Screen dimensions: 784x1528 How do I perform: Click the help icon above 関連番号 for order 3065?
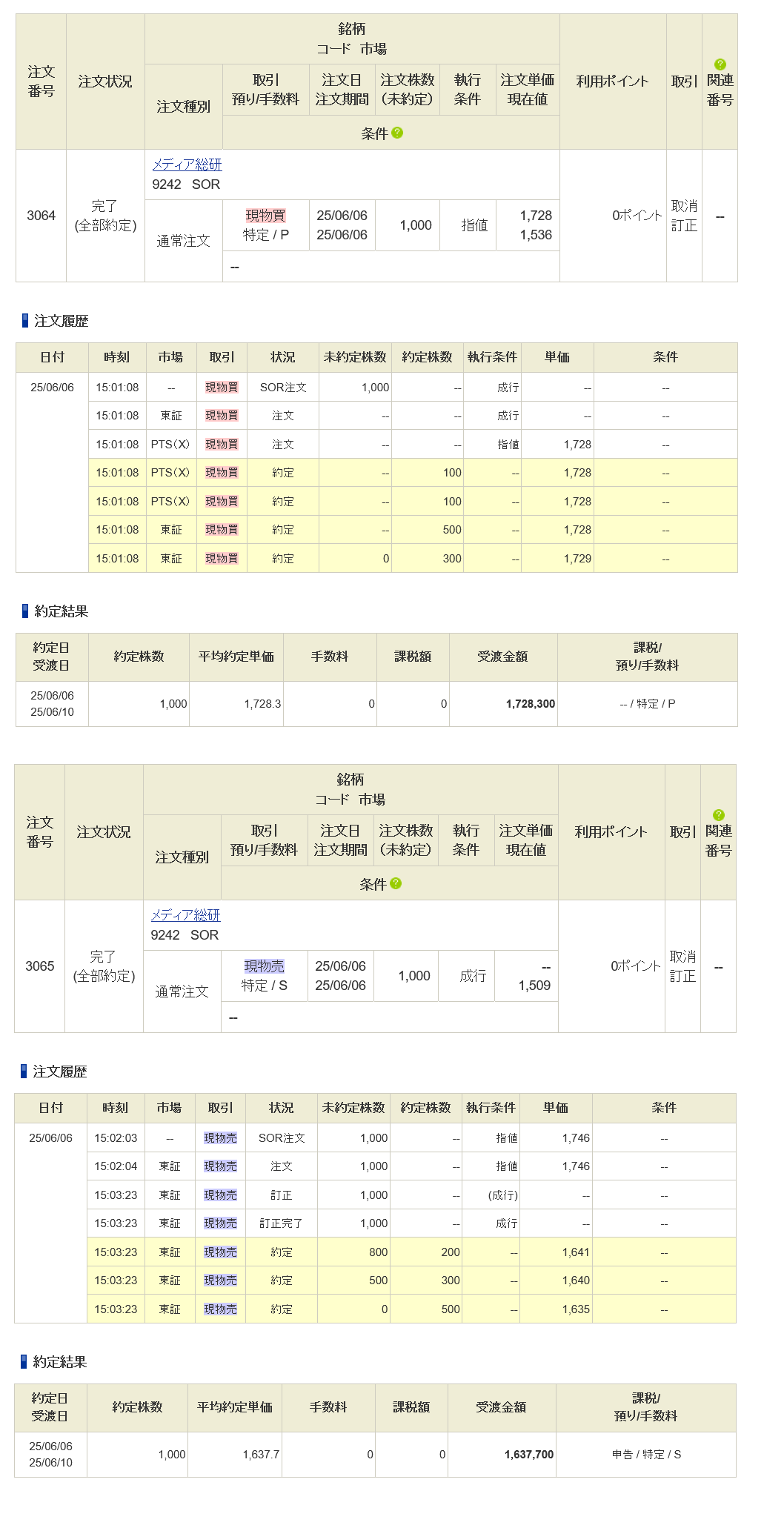click(x=718, y=815)
